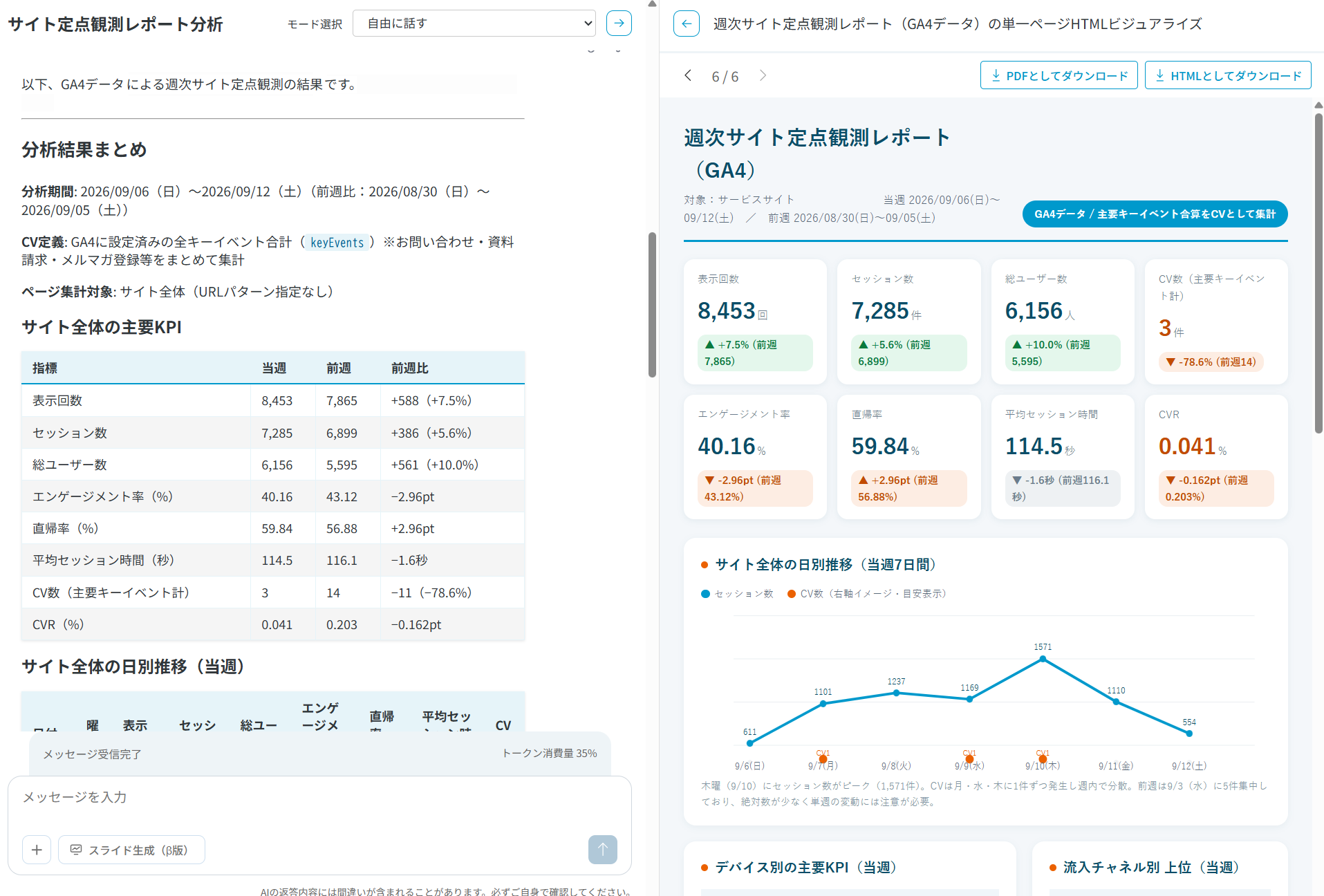Click the CV数 3件 KPI card
The image size is (1324, 896).
(x=1216, y=321)
